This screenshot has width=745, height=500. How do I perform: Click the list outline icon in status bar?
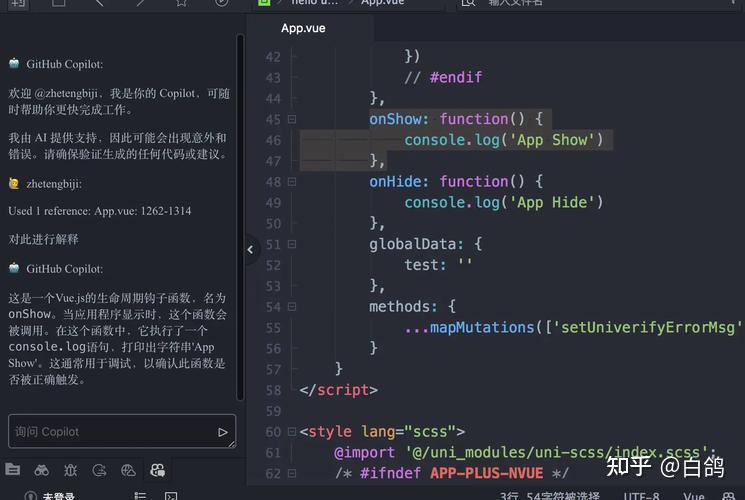(140, 496)
